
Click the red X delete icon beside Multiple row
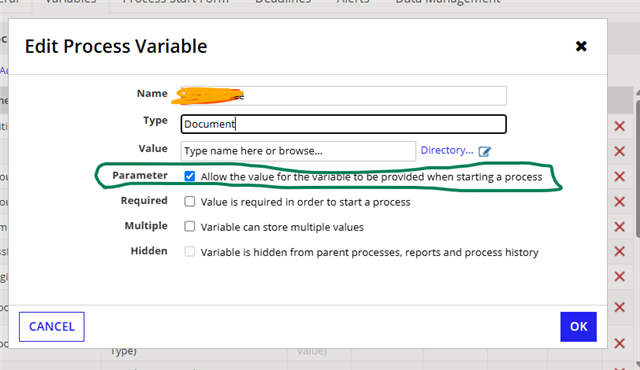[x=620, y=227]
